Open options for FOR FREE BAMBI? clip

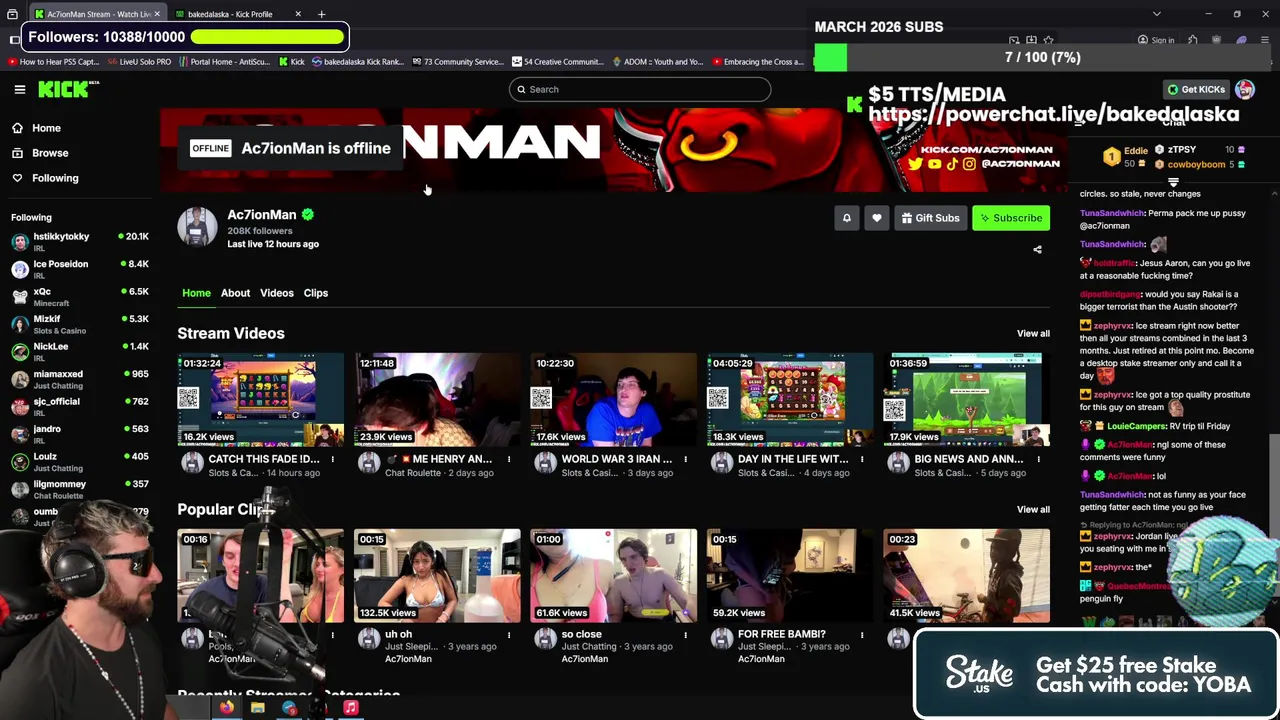click(862, 634)
